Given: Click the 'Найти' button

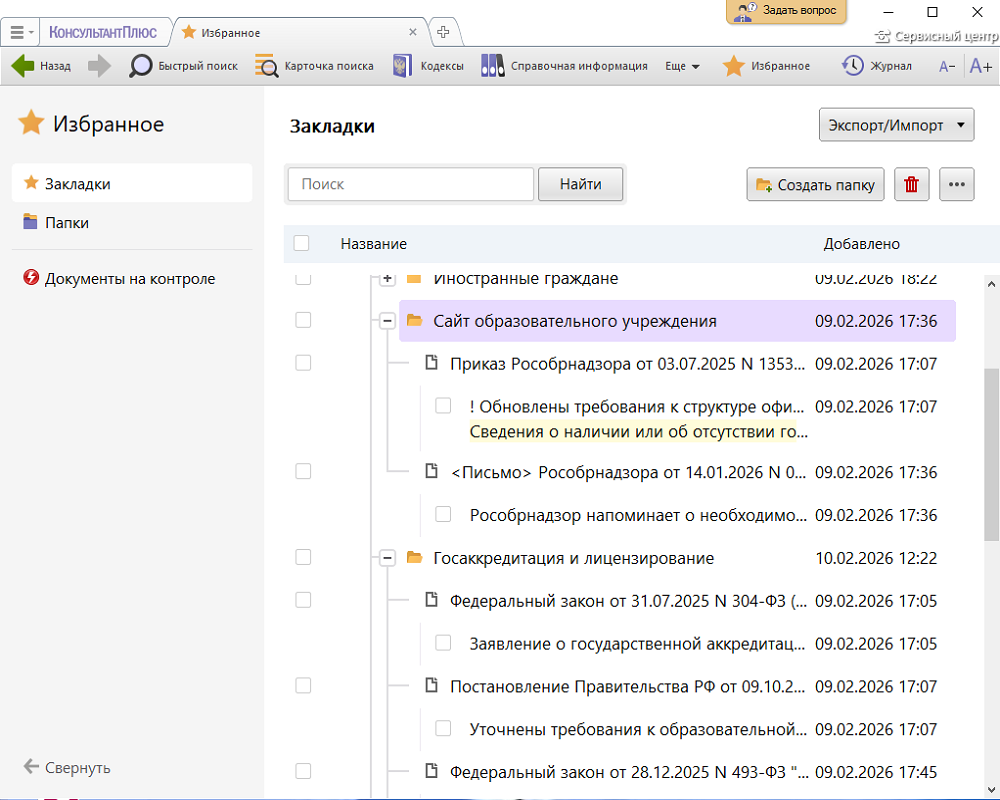Looking at the screenshot, I should click(580, 184).
